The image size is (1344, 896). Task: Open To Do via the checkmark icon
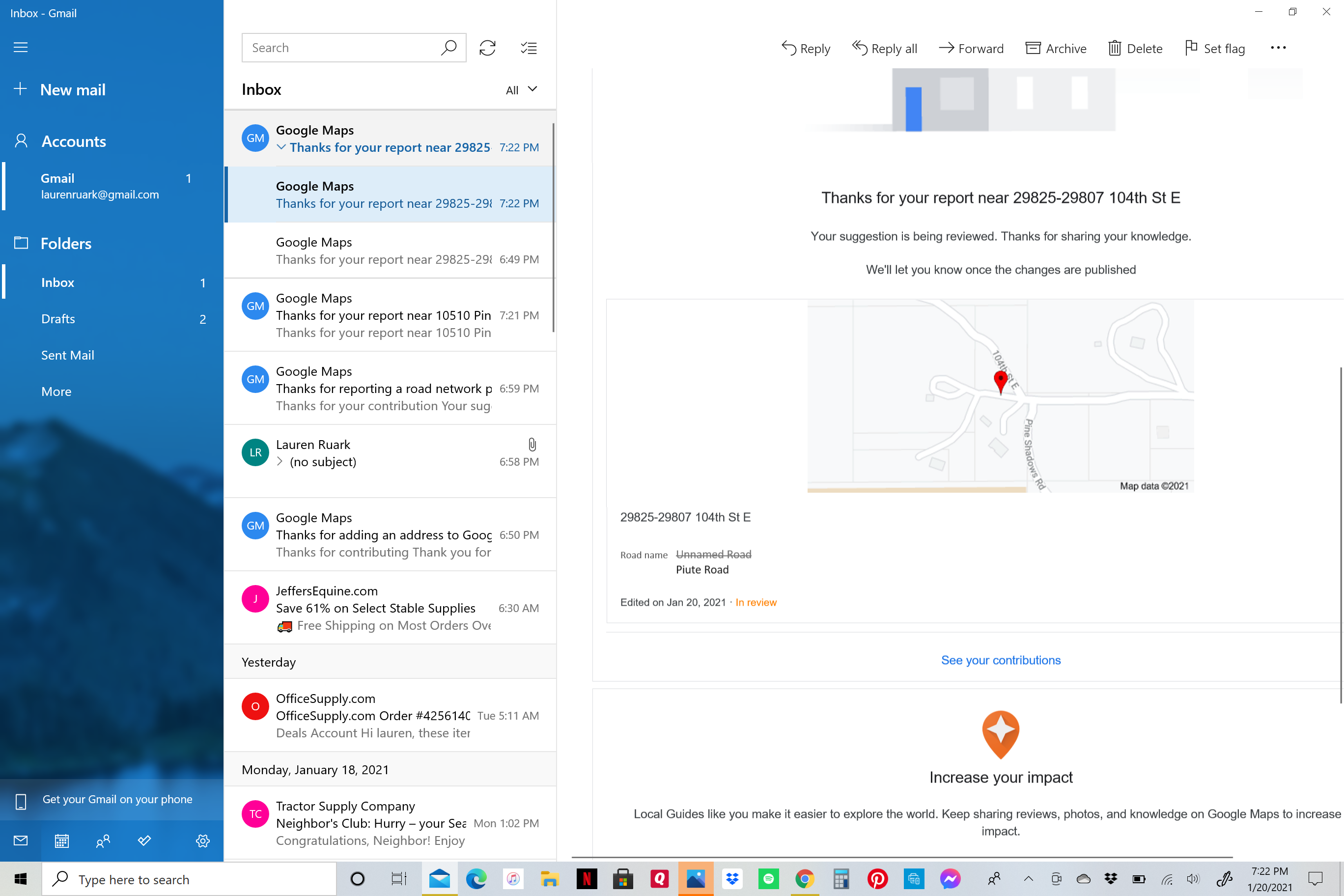click(x=144, y=840)
